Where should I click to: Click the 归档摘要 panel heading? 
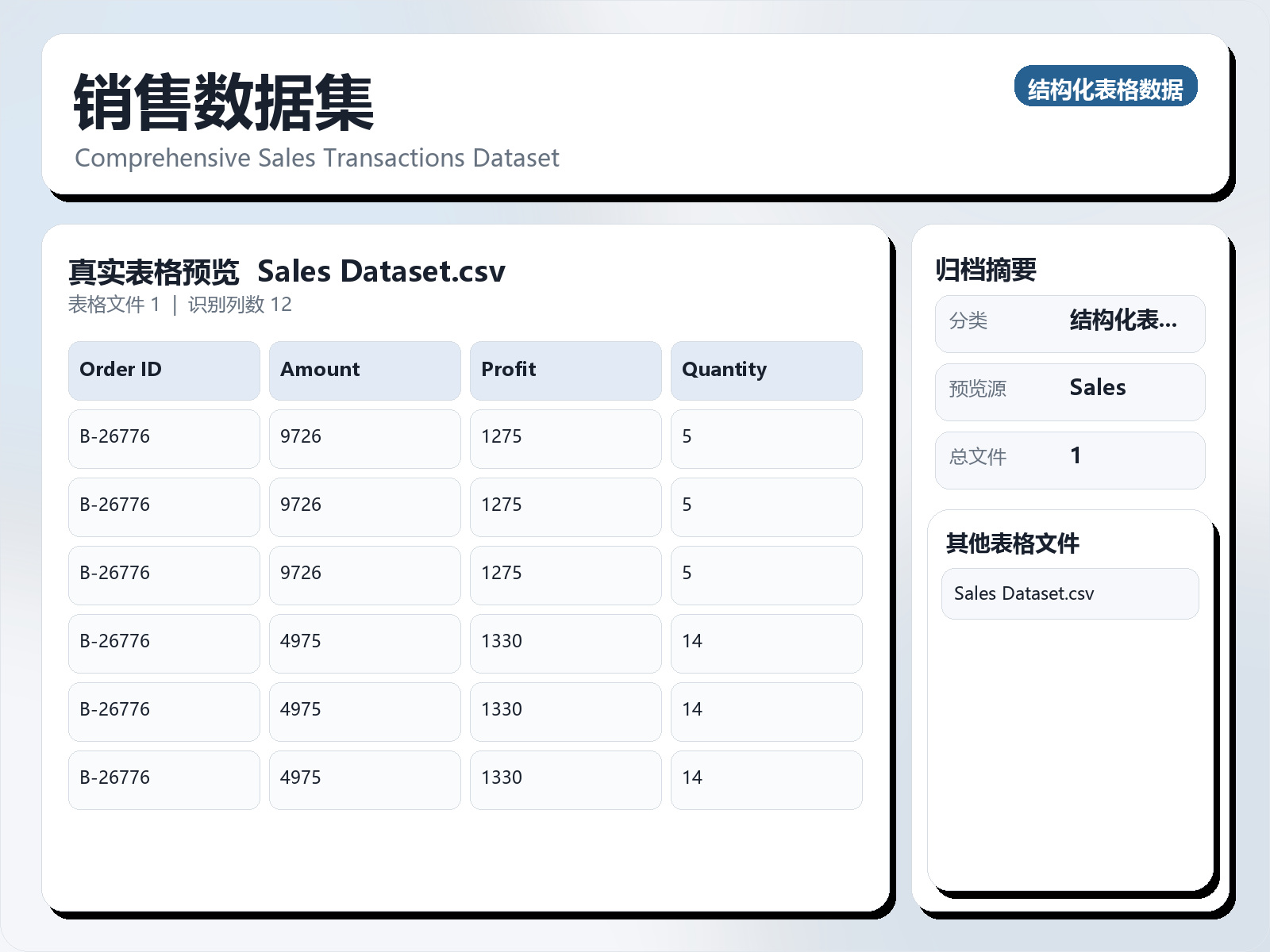[985, 270]
